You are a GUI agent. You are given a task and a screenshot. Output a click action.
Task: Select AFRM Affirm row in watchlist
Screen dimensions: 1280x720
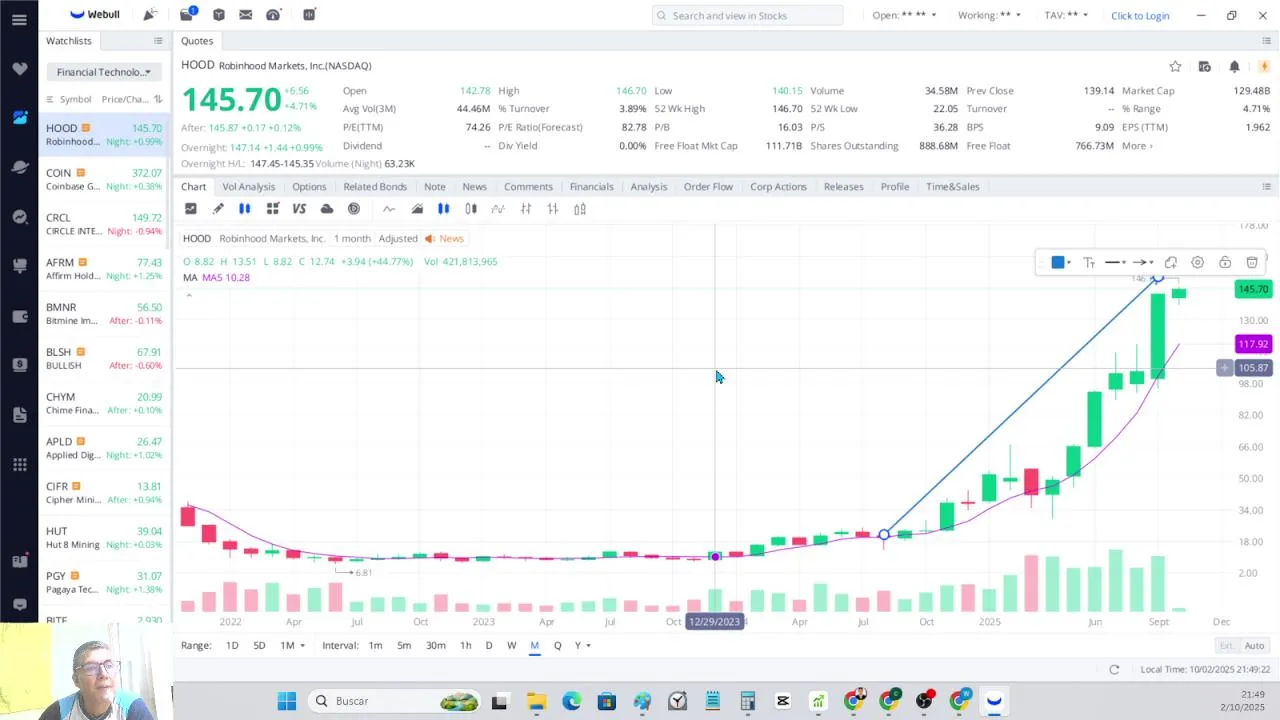point(104,269)
